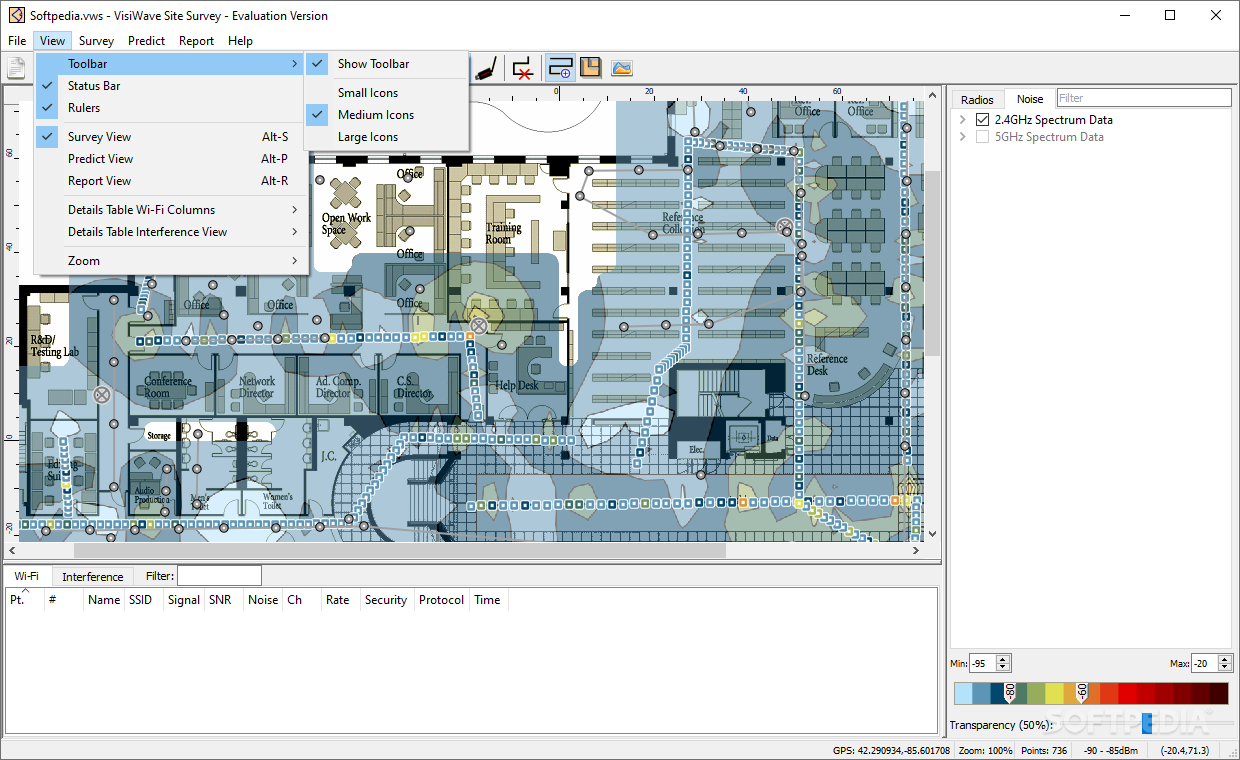Open the Help menu

click(240, 41)
